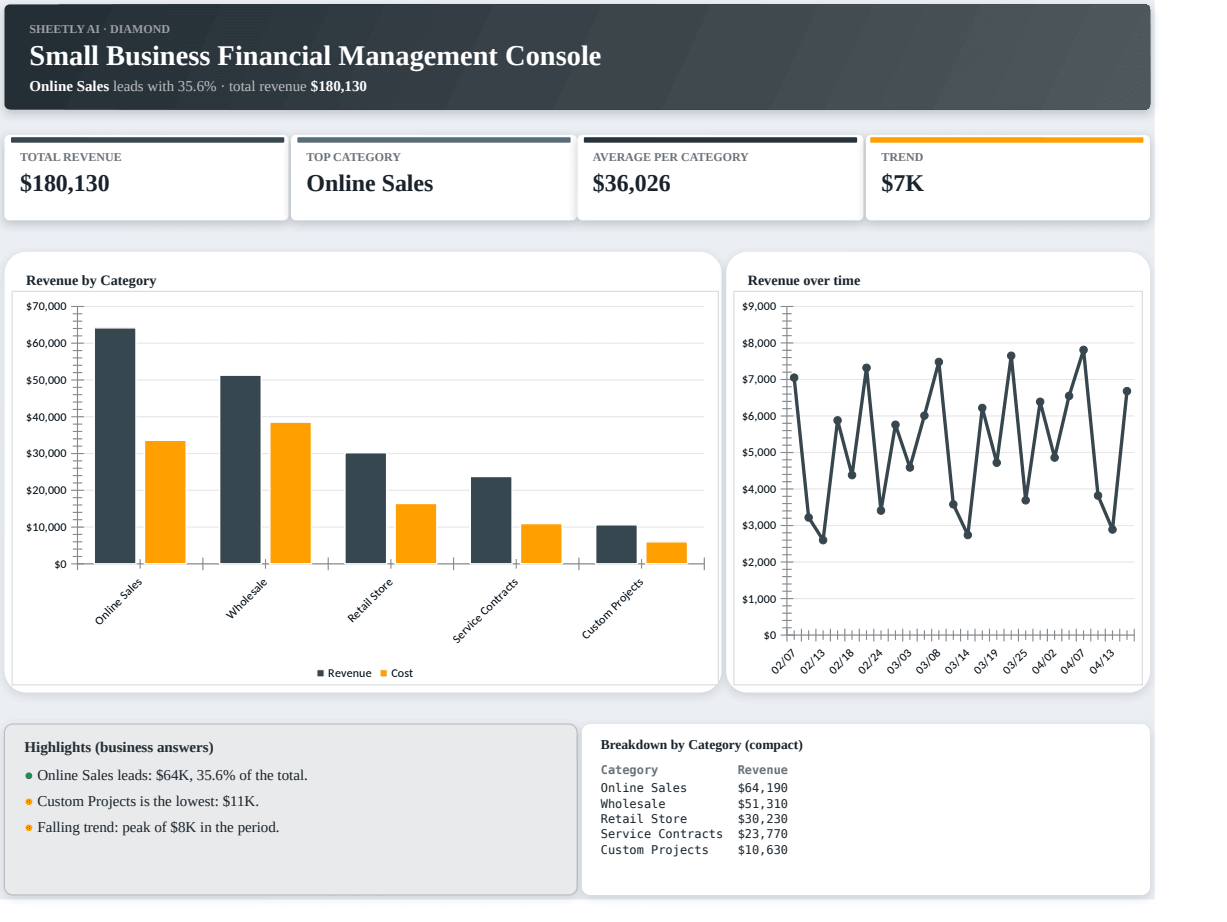Click the Service Contracts axis label under bar chart
This screenshot has height=922, width=1227.
coord(485,610)
